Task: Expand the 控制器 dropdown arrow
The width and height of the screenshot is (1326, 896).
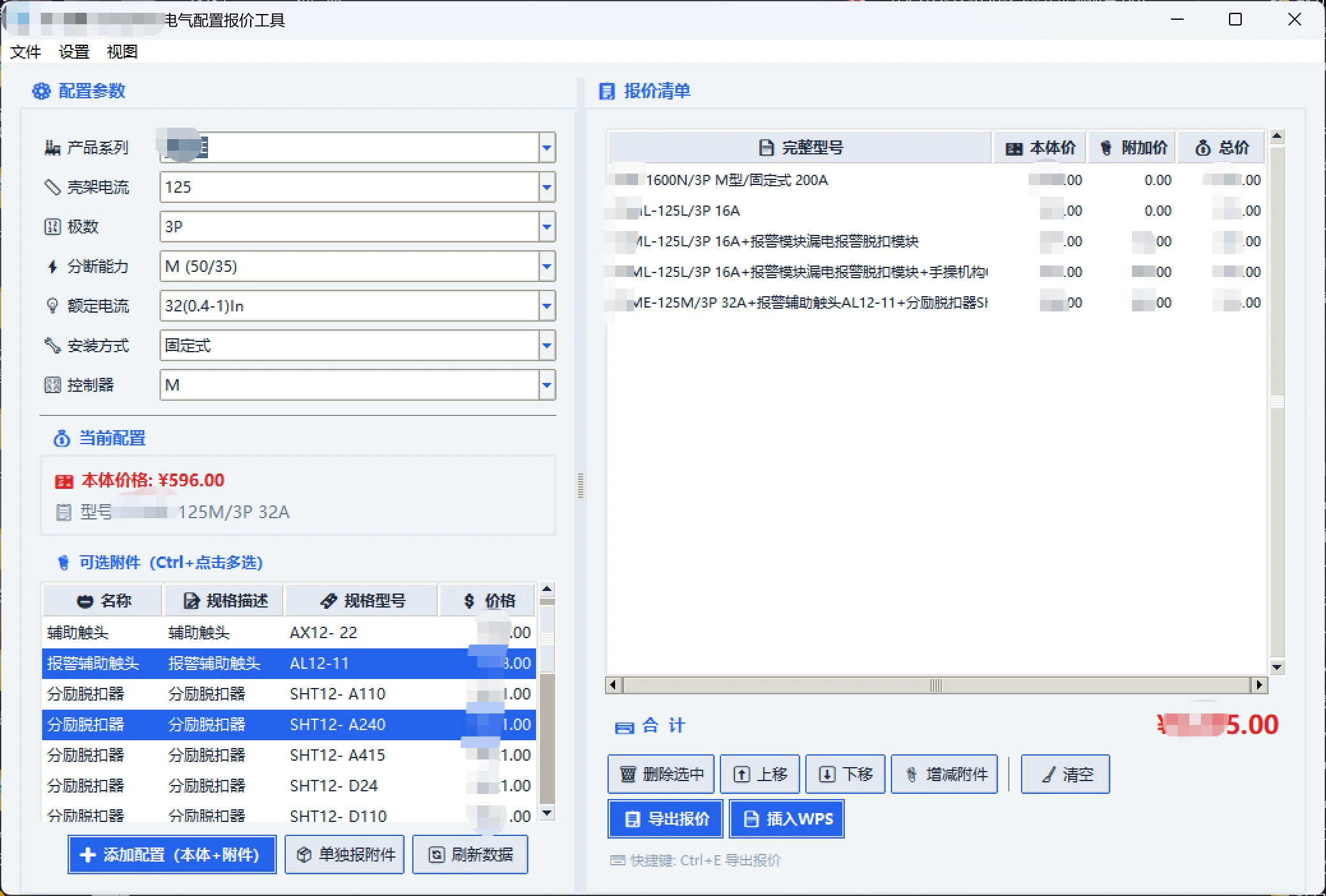Action: (x=547, y=385)
